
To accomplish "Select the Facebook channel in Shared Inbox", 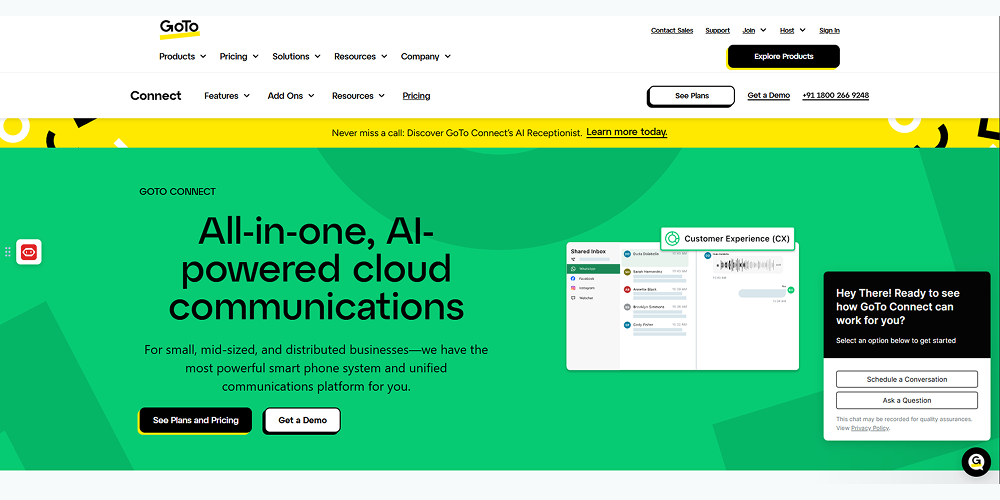I will (584, 279).
